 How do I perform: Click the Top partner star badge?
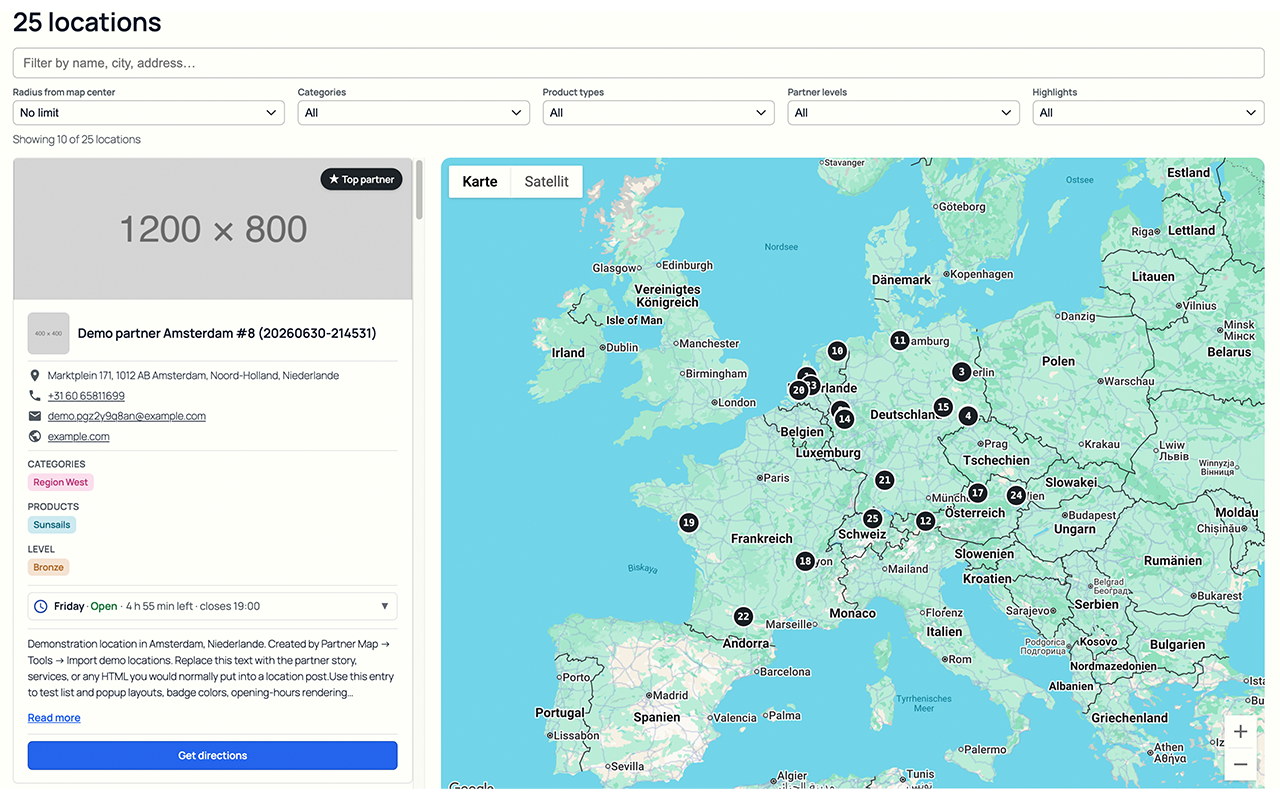tap(362, 179)
